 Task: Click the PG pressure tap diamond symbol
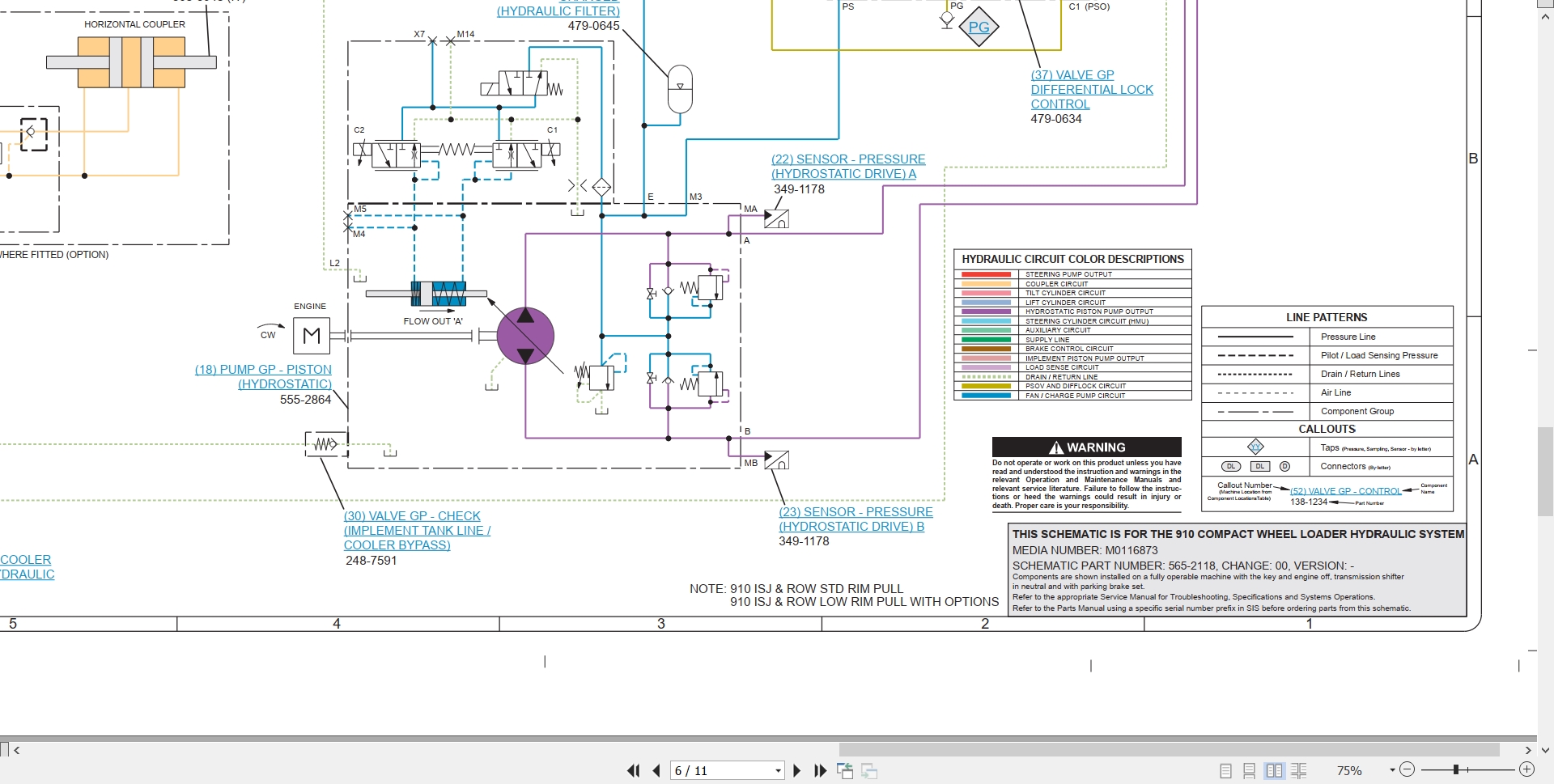pyautogui.click(x=979, y=27)
